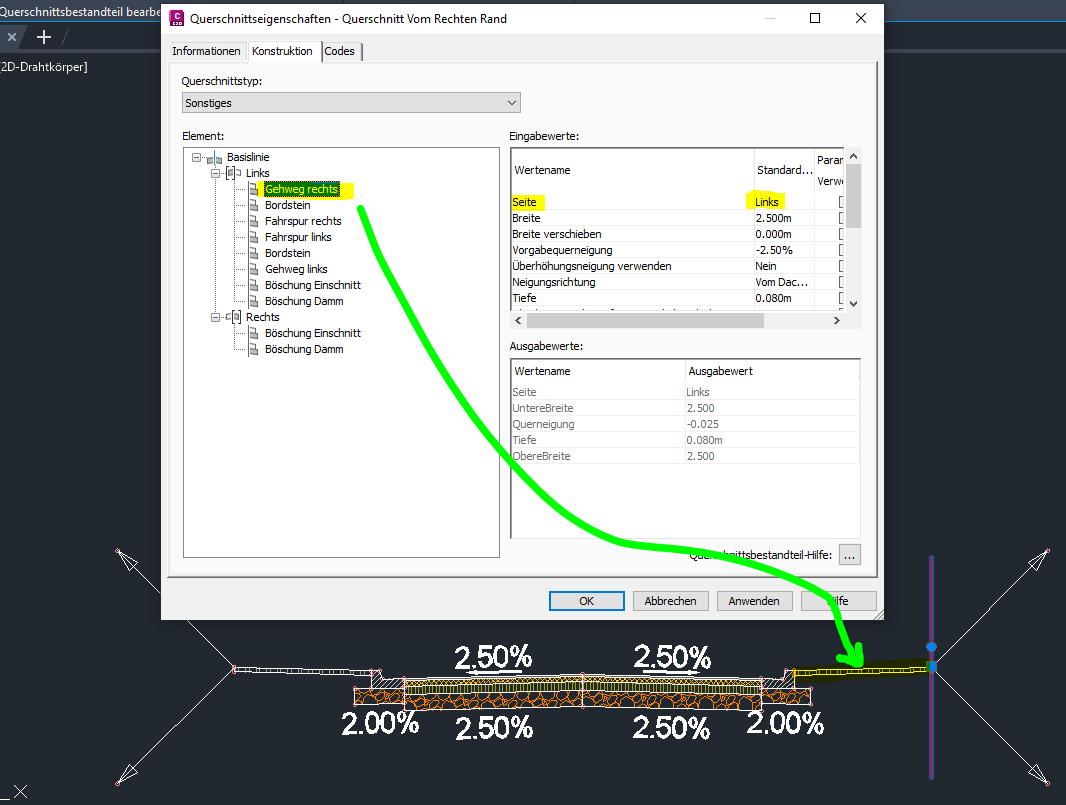Image resolution: width=1066 pixels, height=805 pixels.
Task: Select Böschung Einschnitt under Links group
Action: tap(313, 285)
